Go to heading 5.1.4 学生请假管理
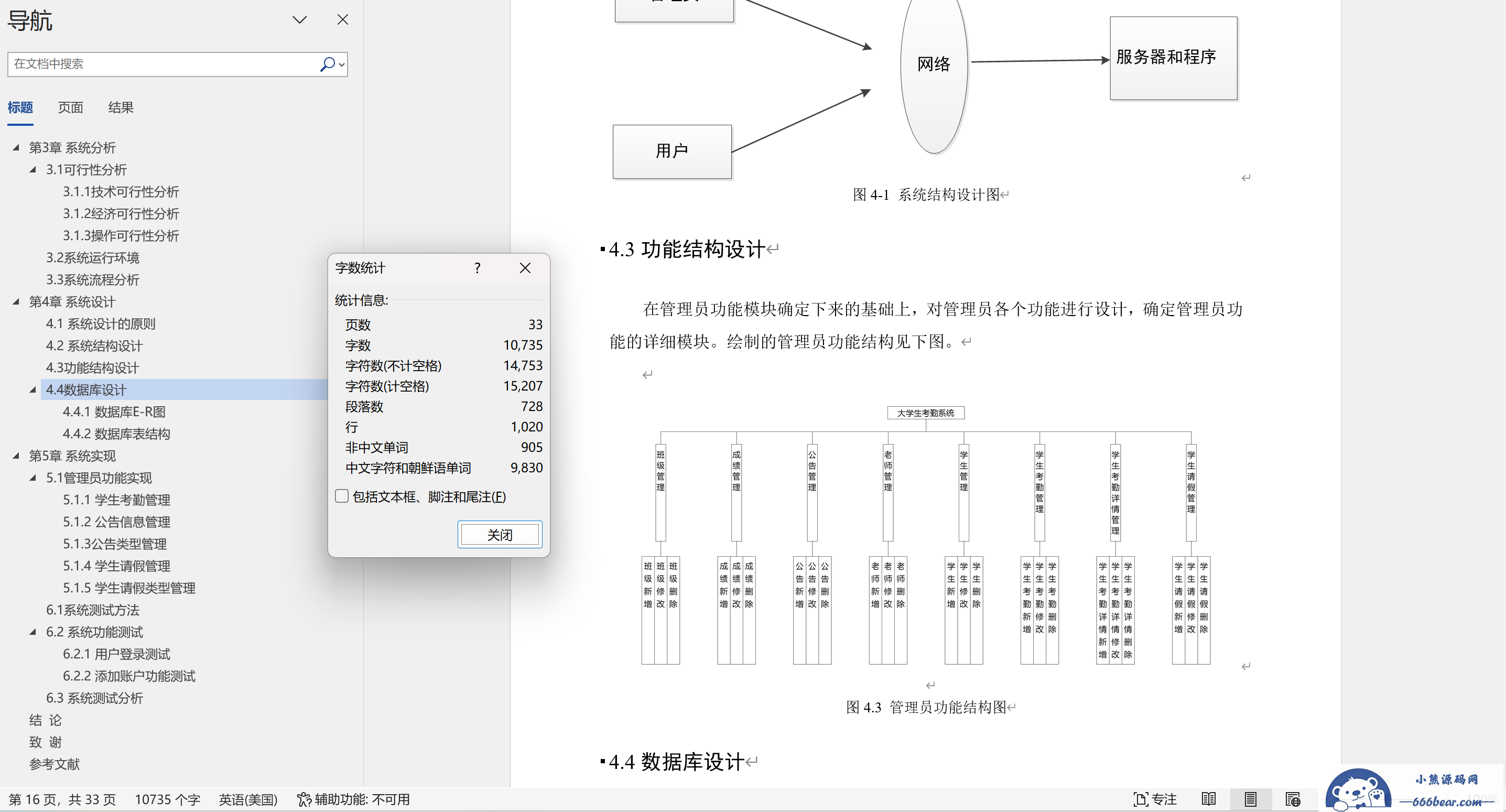1506x812 pixels. point(116,566)
